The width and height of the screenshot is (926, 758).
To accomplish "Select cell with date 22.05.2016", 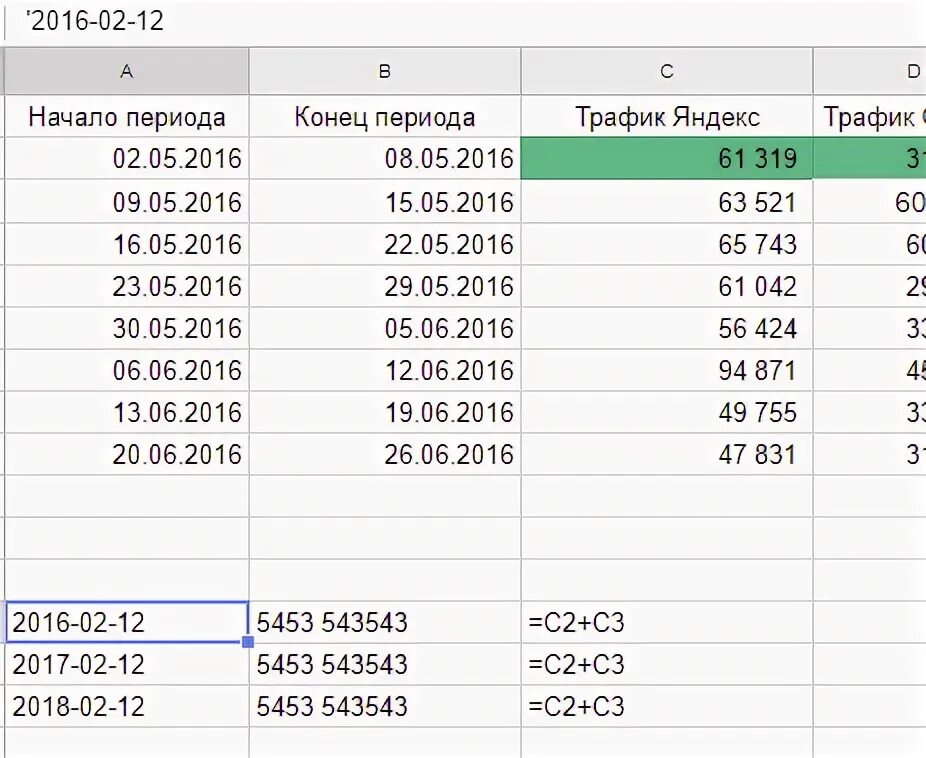I will tap(384, 244).
